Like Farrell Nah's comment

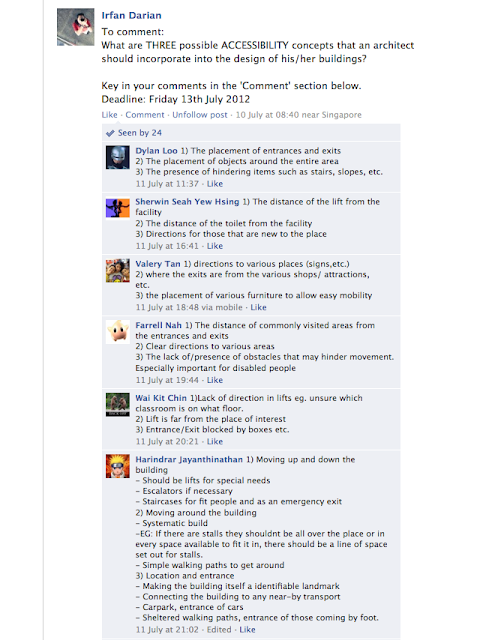click(x=215, y=380)
